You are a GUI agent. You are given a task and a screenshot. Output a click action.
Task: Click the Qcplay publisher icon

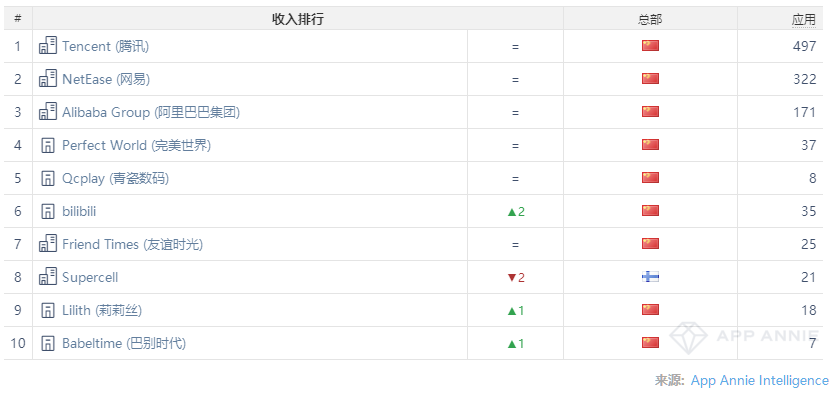(x=48, y=178)
